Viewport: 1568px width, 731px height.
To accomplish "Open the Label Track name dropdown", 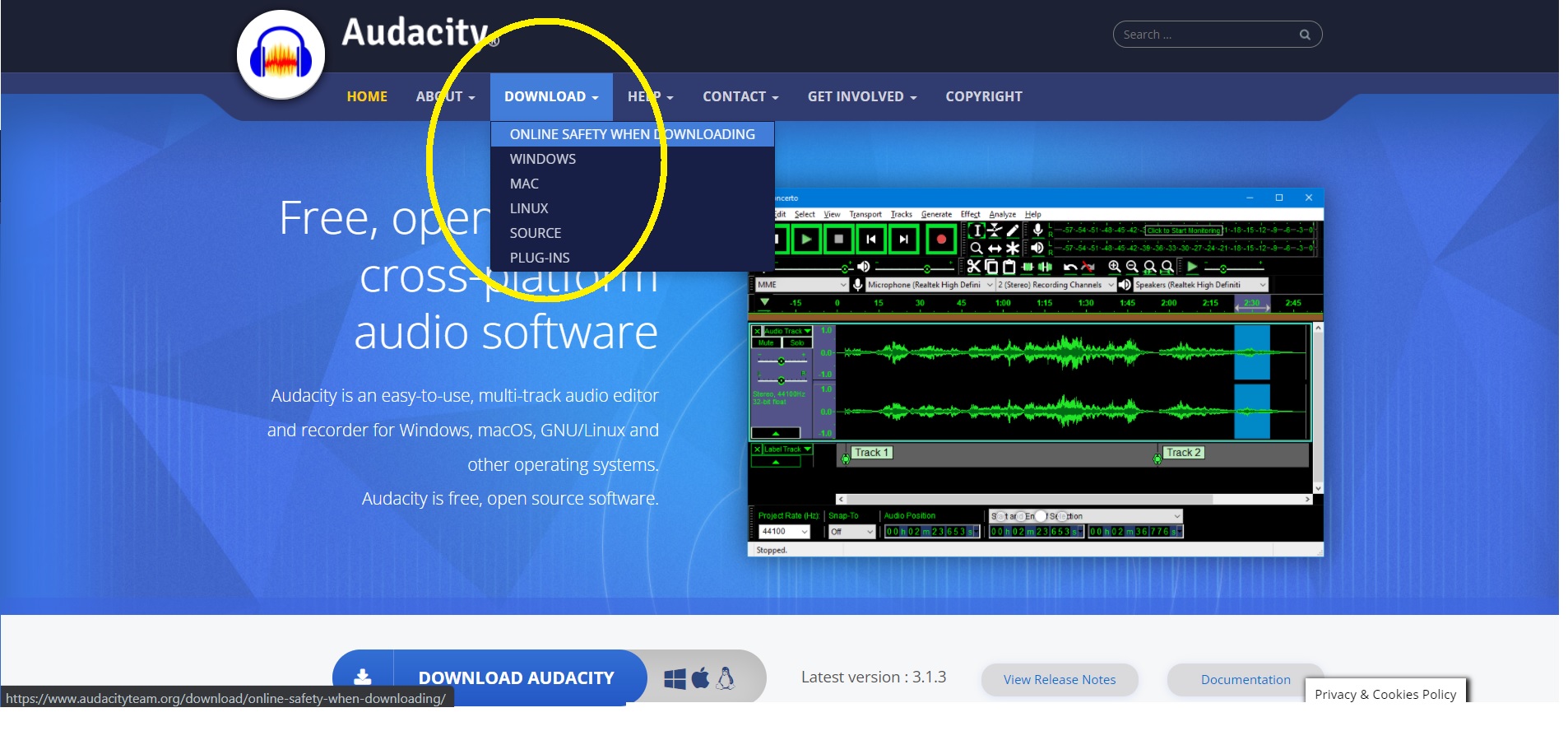I will (788, 449).
